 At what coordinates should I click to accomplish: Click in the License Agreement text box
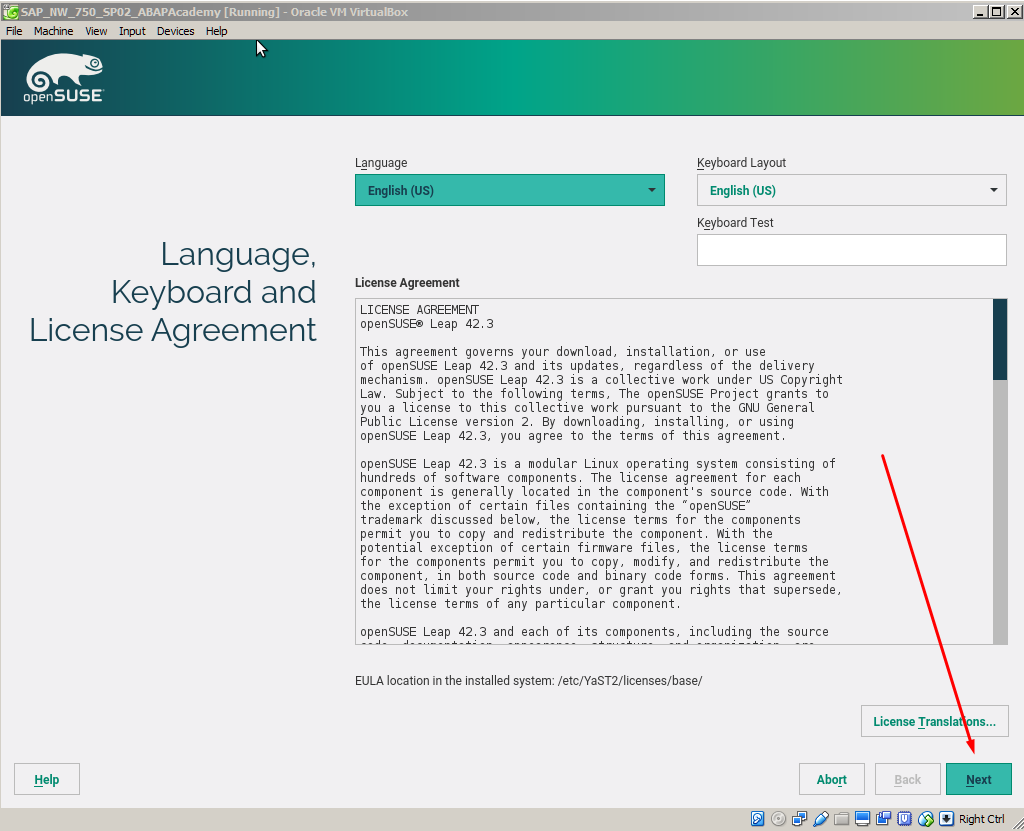pyautogui.click(x=674, y=472)
